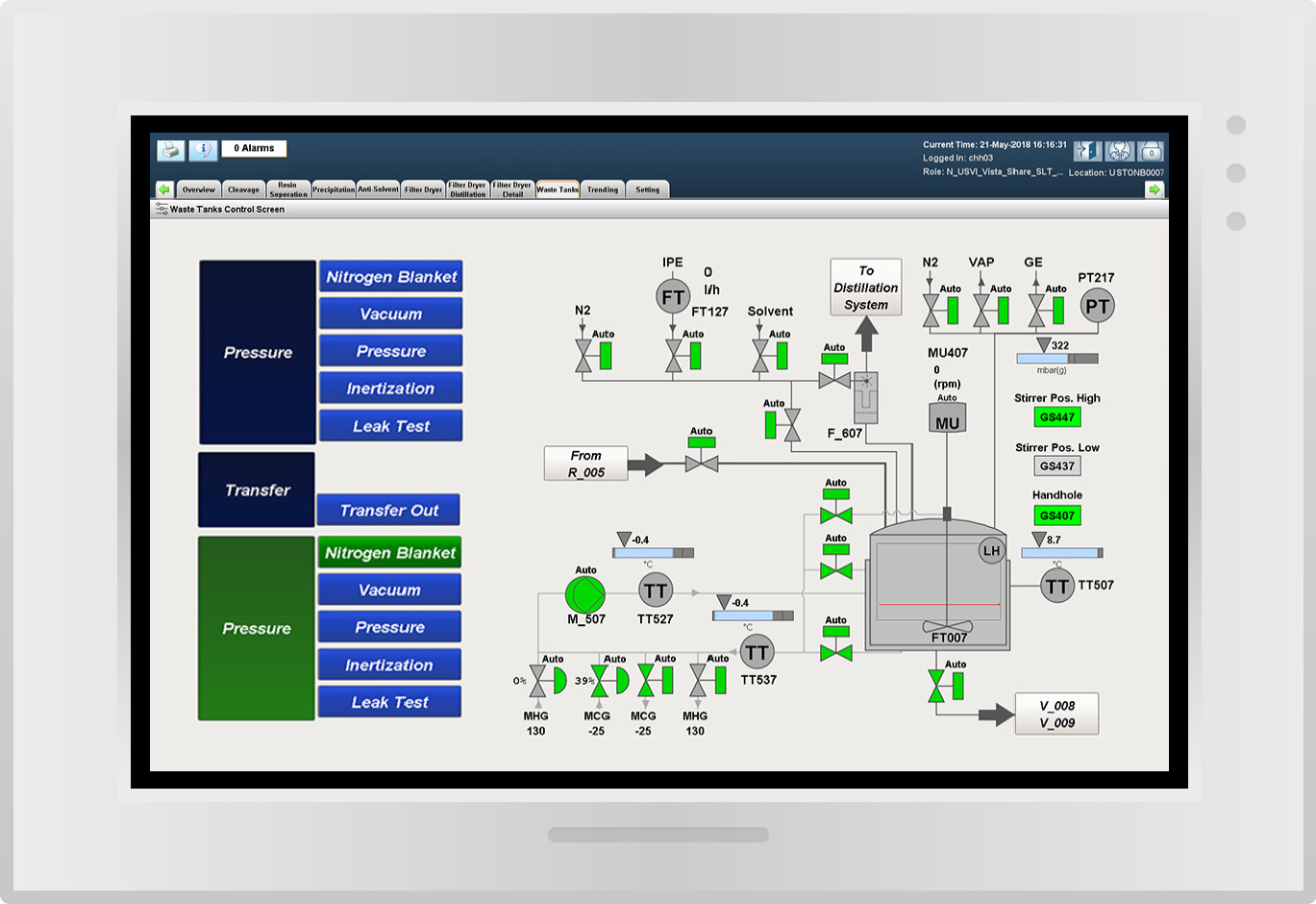
Task: Click the GS447 stirrer position high indicator
Action: coord(1057,417)
